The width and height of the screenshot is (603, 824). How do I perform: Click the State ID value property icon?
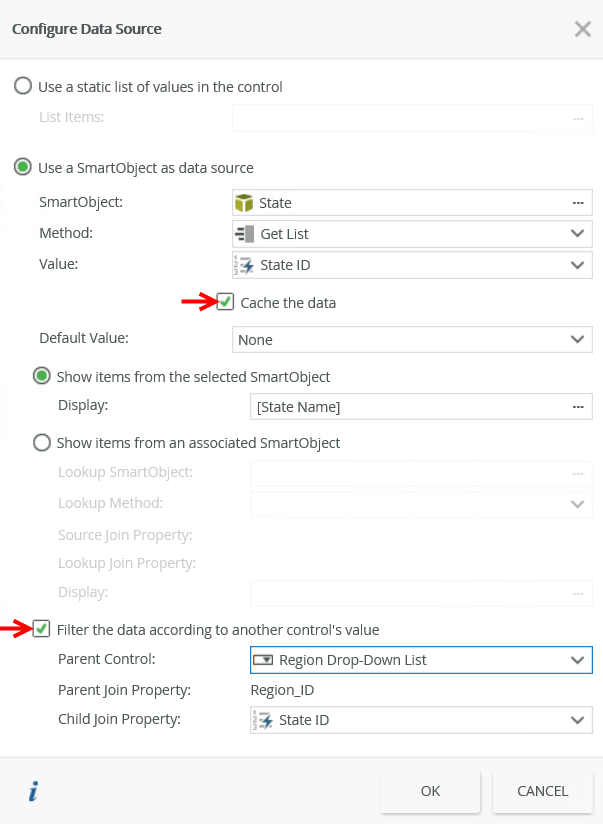245,265
